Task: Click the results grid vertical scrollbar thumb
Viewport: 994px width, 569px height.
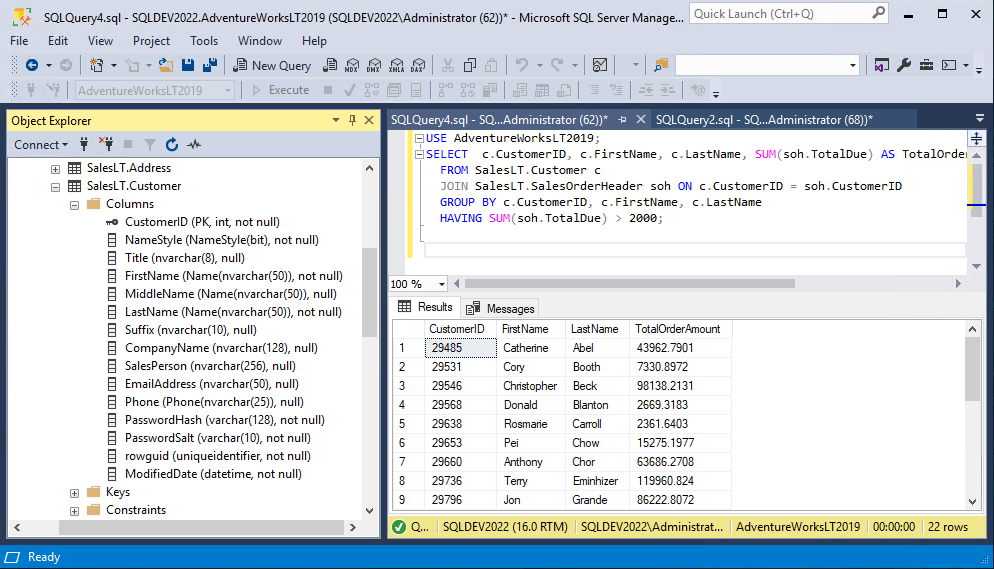Action: (x=972, y=369)
